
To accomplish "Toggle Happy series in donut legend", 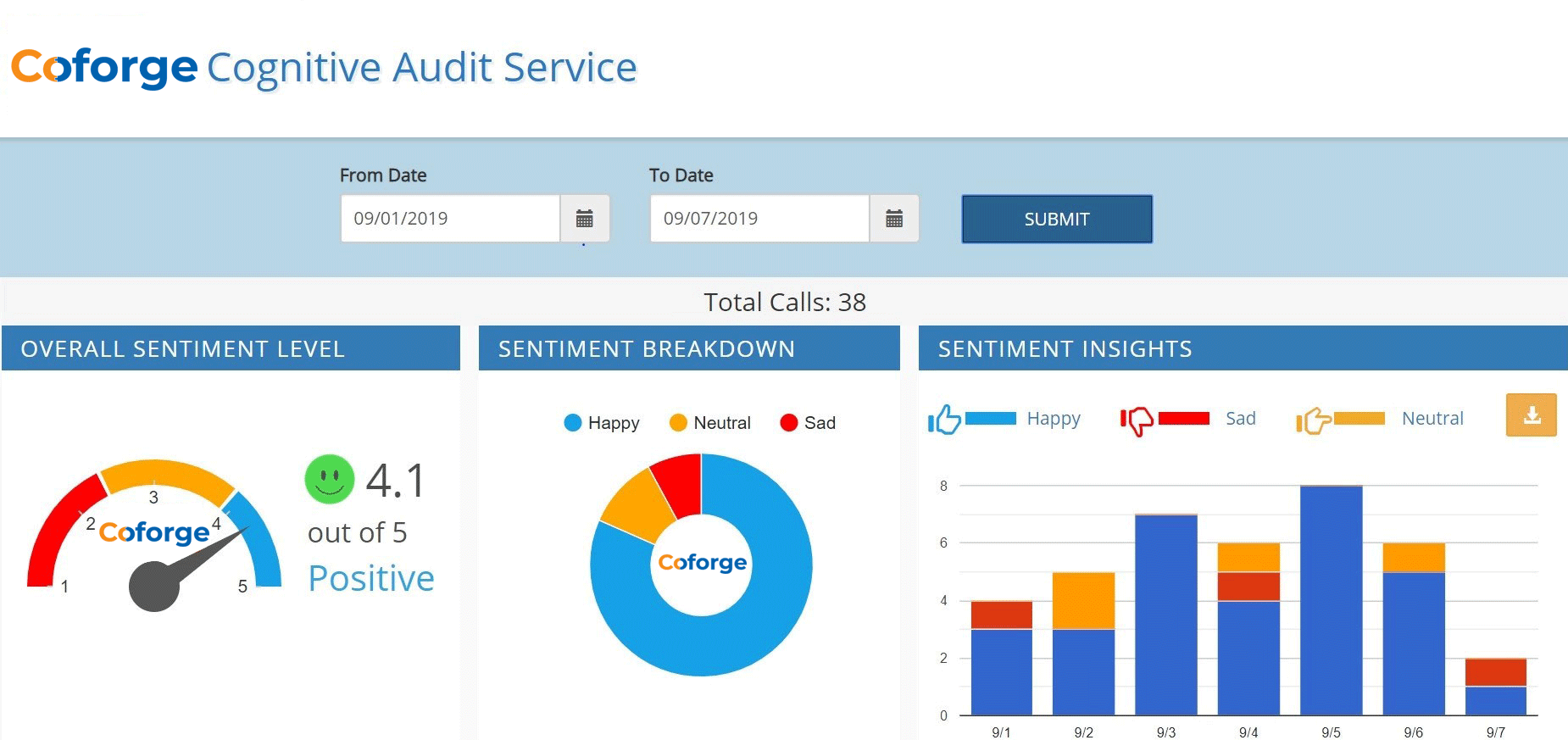I will [x=602, y=423].
